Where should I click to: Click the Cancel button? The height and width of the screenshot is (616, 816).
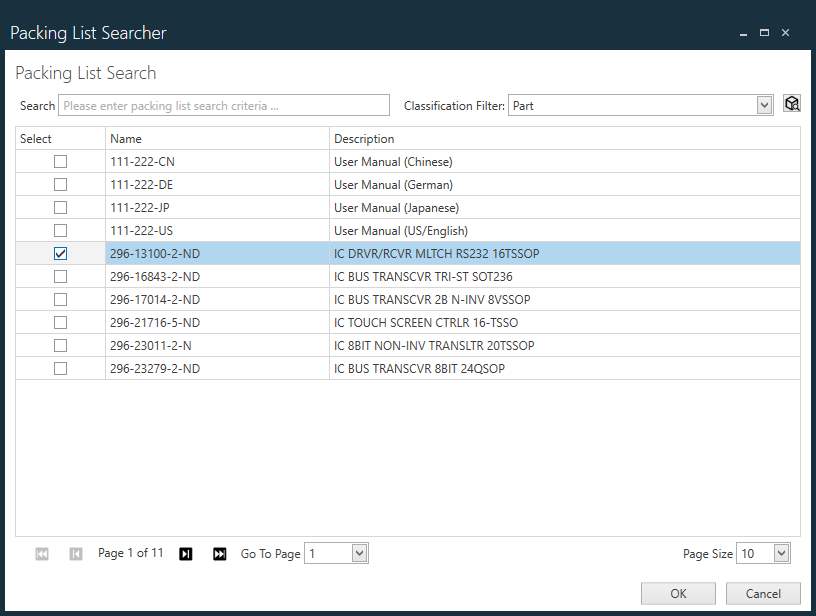tap(763, 593)
